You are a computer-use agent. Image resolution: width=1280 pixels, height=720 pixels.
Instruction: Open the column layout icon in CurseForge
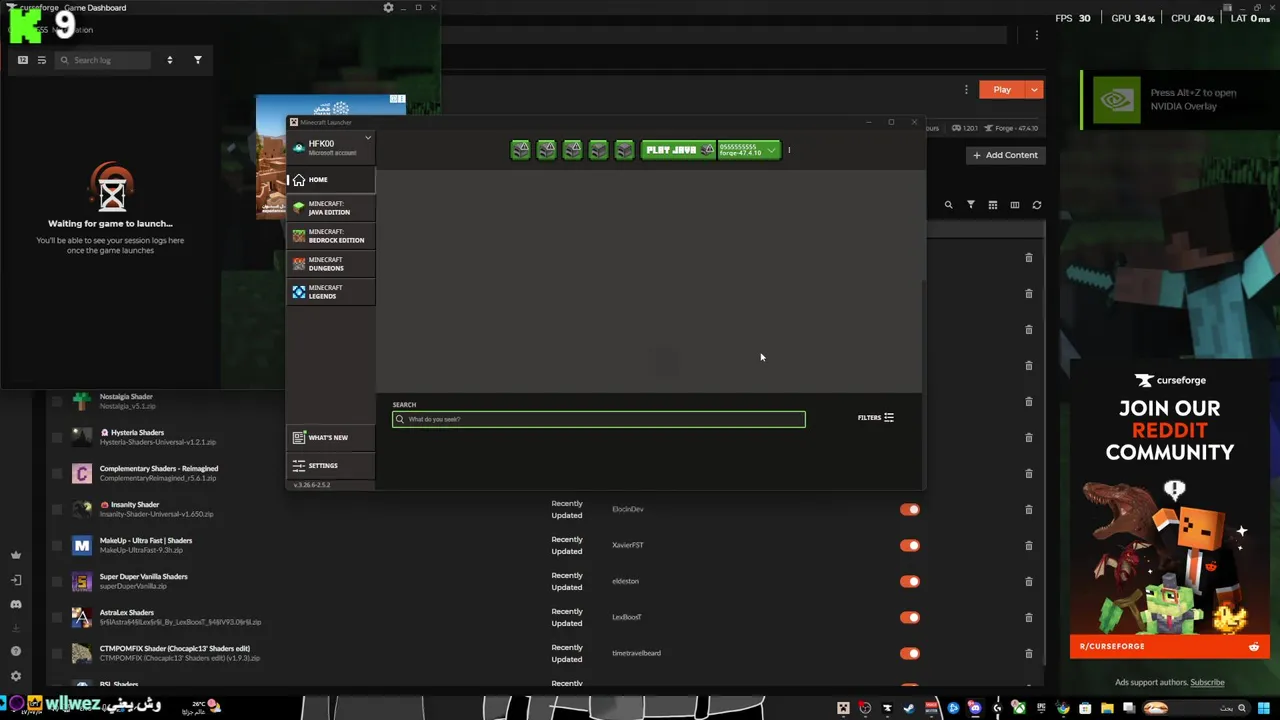[x=1015, y=205]
